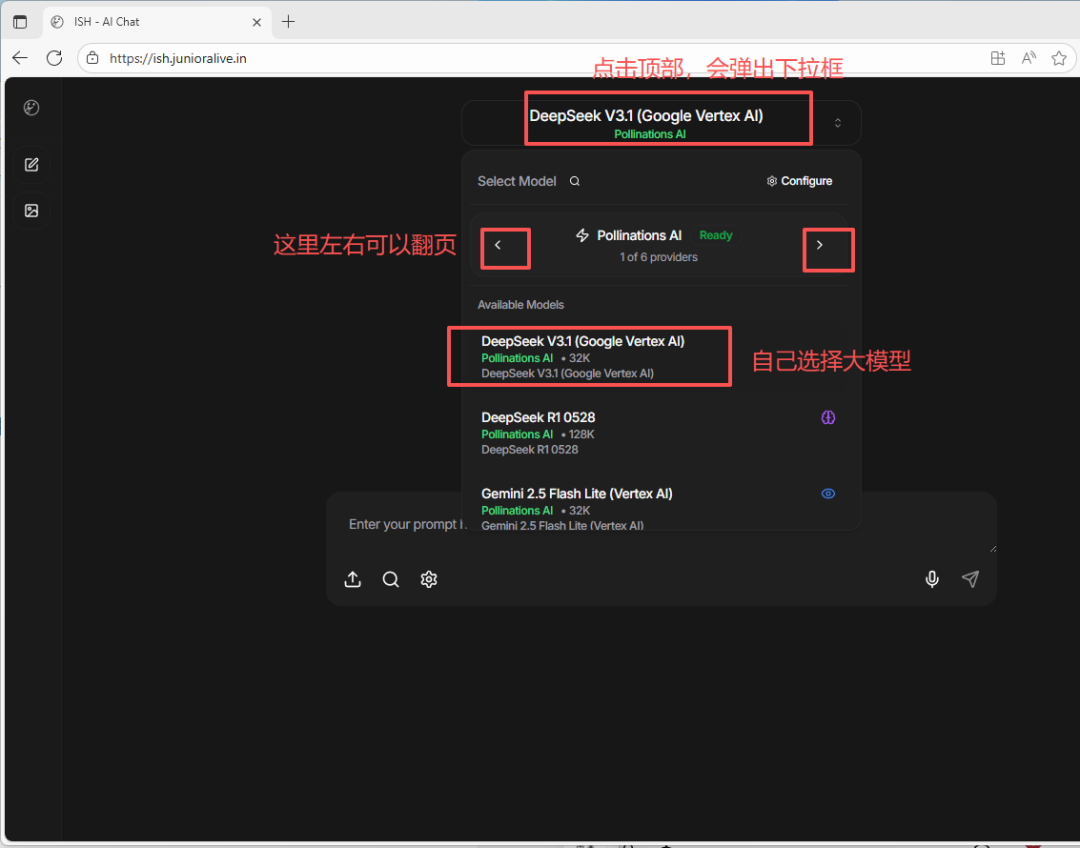This screenshot has height=848, width=1080.
Task: Click reasoning brain icon on DeepSeek R1
Action: tap(828, 418)
